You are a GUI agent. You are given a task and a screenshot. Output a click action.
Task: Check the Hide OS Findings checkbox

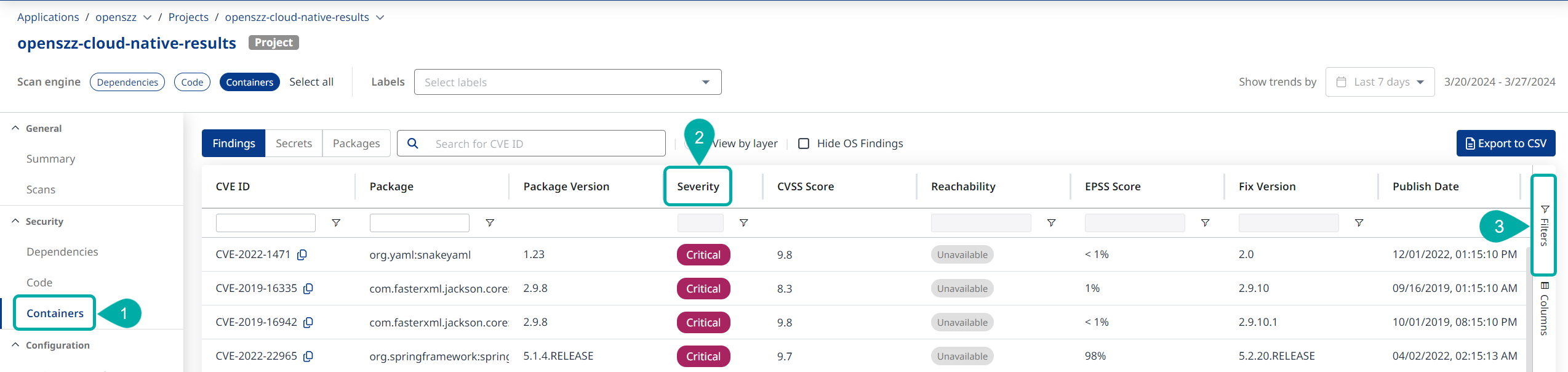click(x=804, y=144)
